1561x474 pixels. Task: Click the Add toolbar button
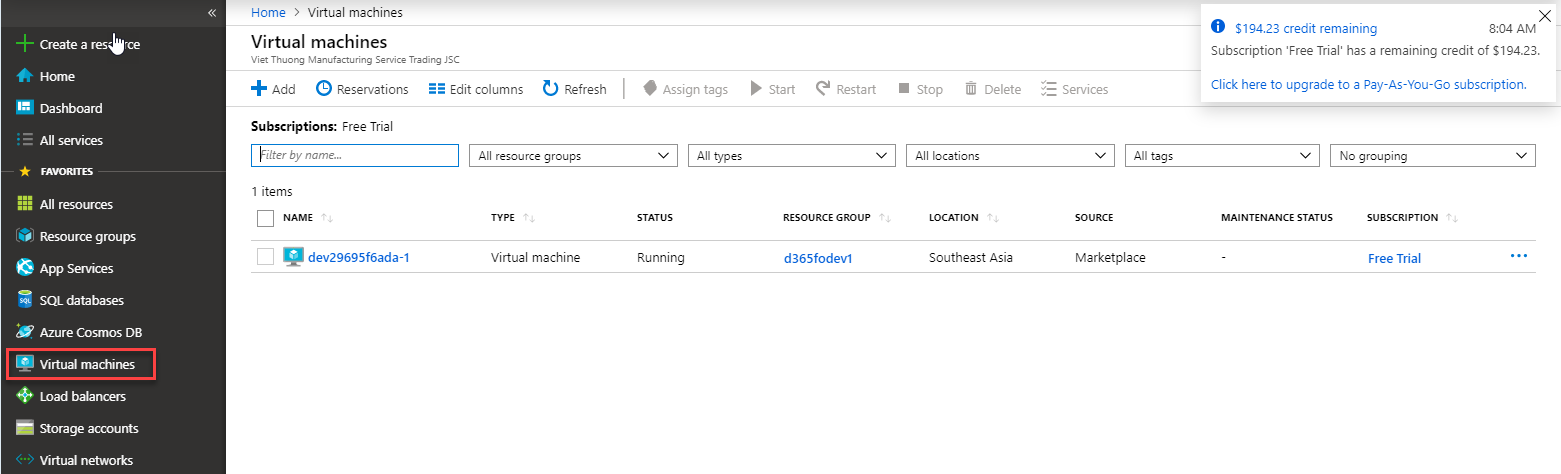(x=273, y=89)
